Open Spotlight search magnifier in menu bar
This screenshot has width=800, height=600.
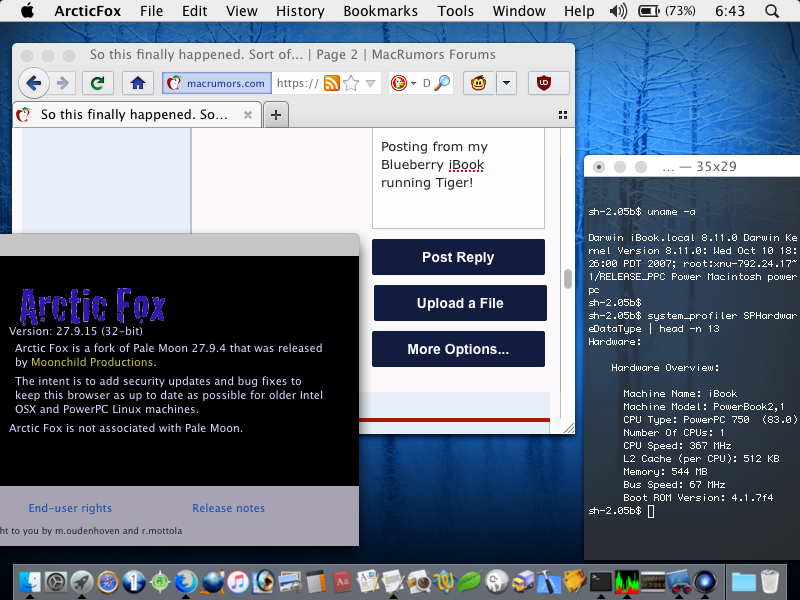772,11
